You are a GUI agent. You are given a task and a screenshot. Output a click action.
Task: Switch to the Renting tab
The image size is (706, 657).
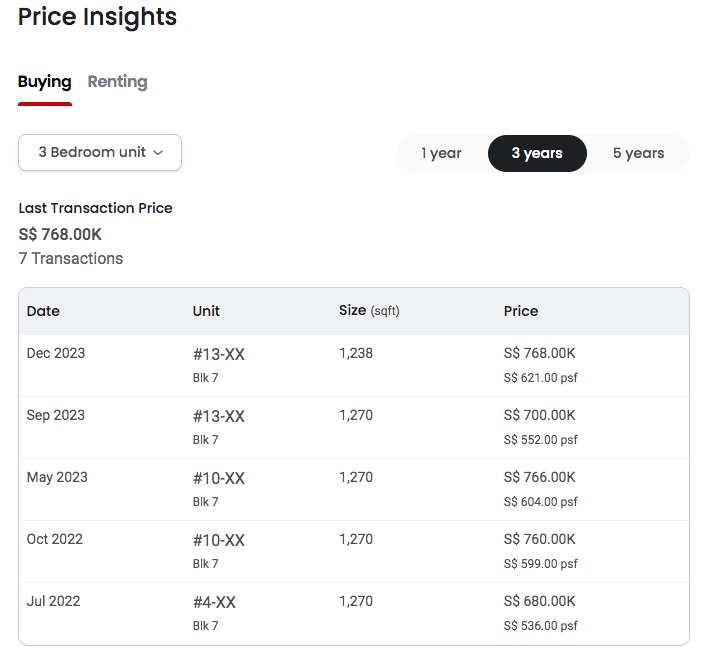click(x=118, y=82)
